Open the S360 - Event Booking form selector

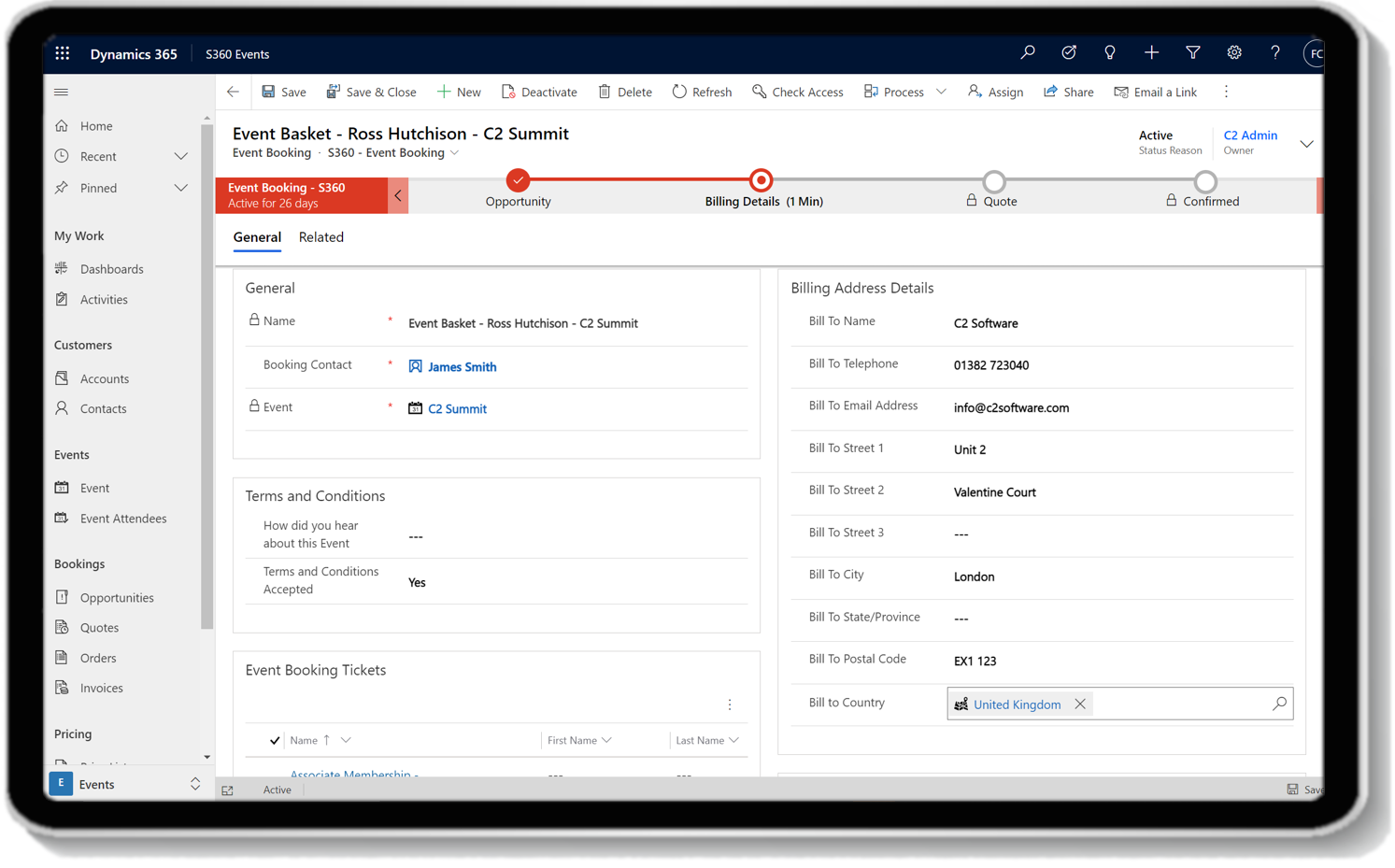(392, 152)
